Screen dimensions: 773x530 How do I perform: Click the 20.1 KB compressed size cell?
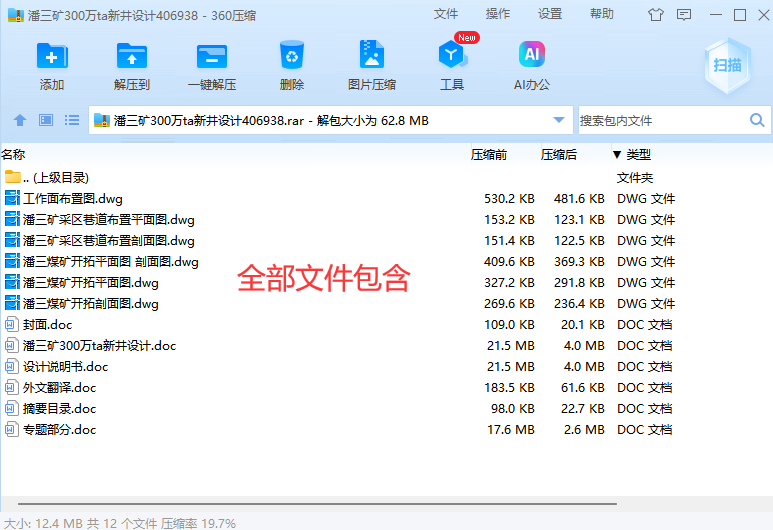pyautogui.click(x=582, y=324)
